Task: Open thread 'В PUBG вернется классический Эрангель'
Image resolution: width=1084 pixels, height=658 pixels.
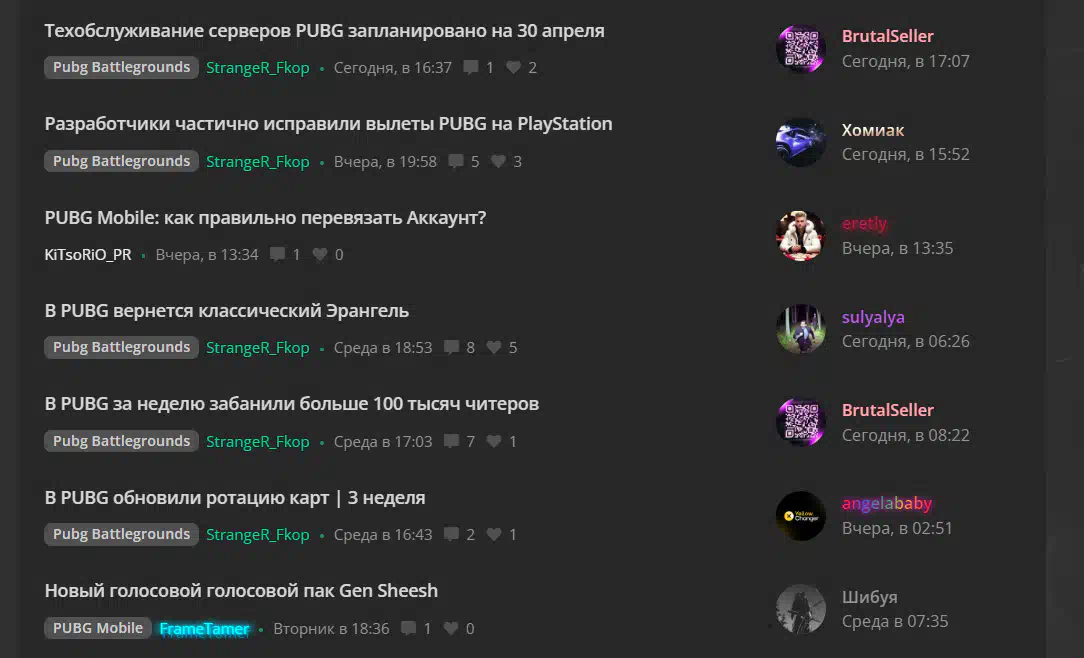Action: (227, 311)
